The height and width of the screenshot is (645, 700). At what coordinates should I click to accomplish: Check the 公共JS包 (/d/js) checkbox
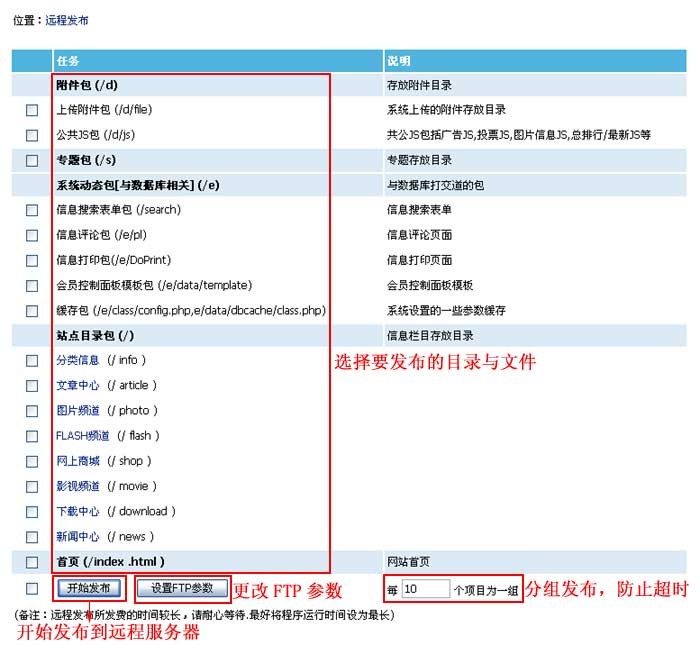[32, 135]
